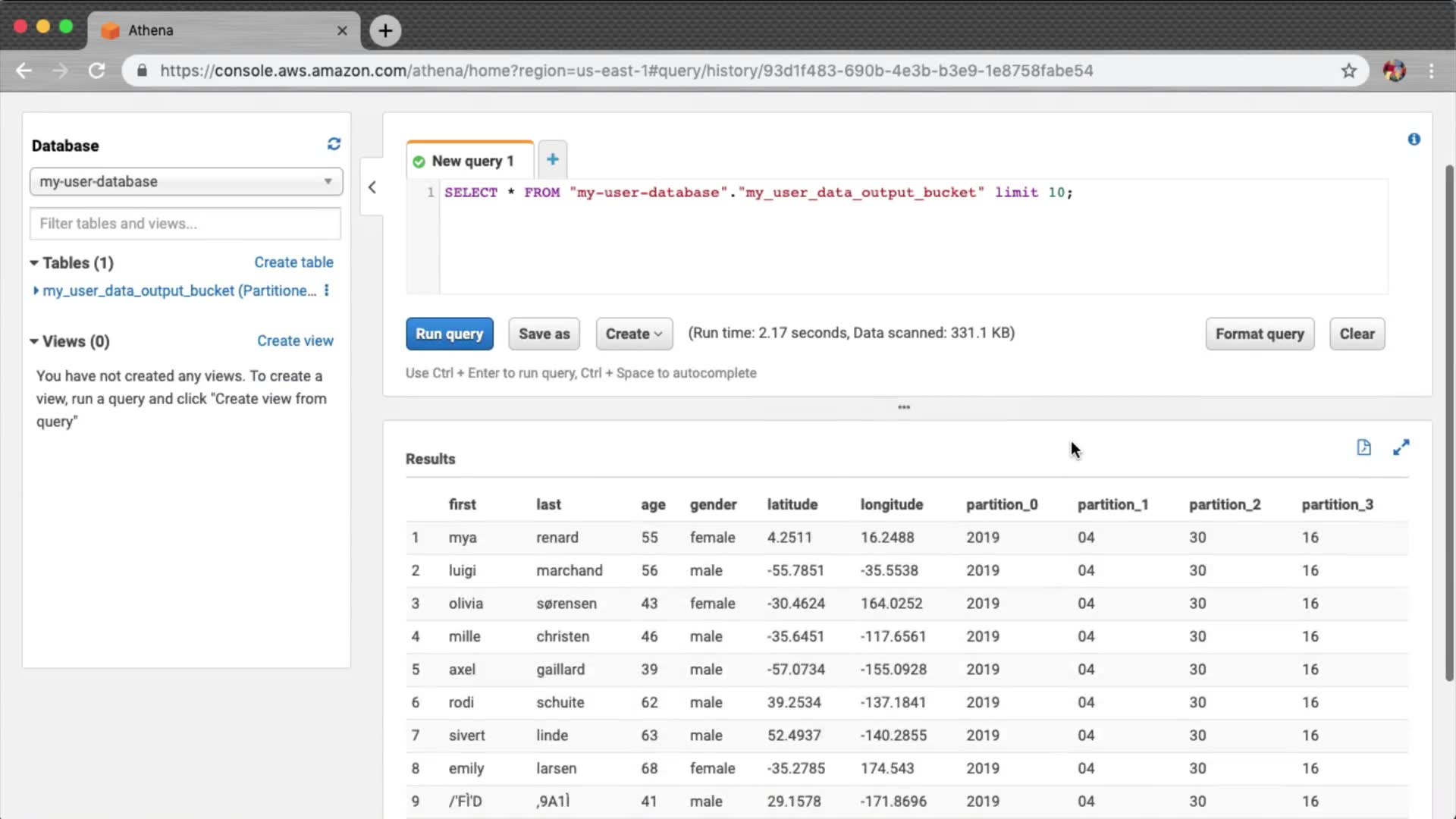Viewport: 1456px width, 819px height.
Task: Select the New query 1 tab
Action: point(470,161)
